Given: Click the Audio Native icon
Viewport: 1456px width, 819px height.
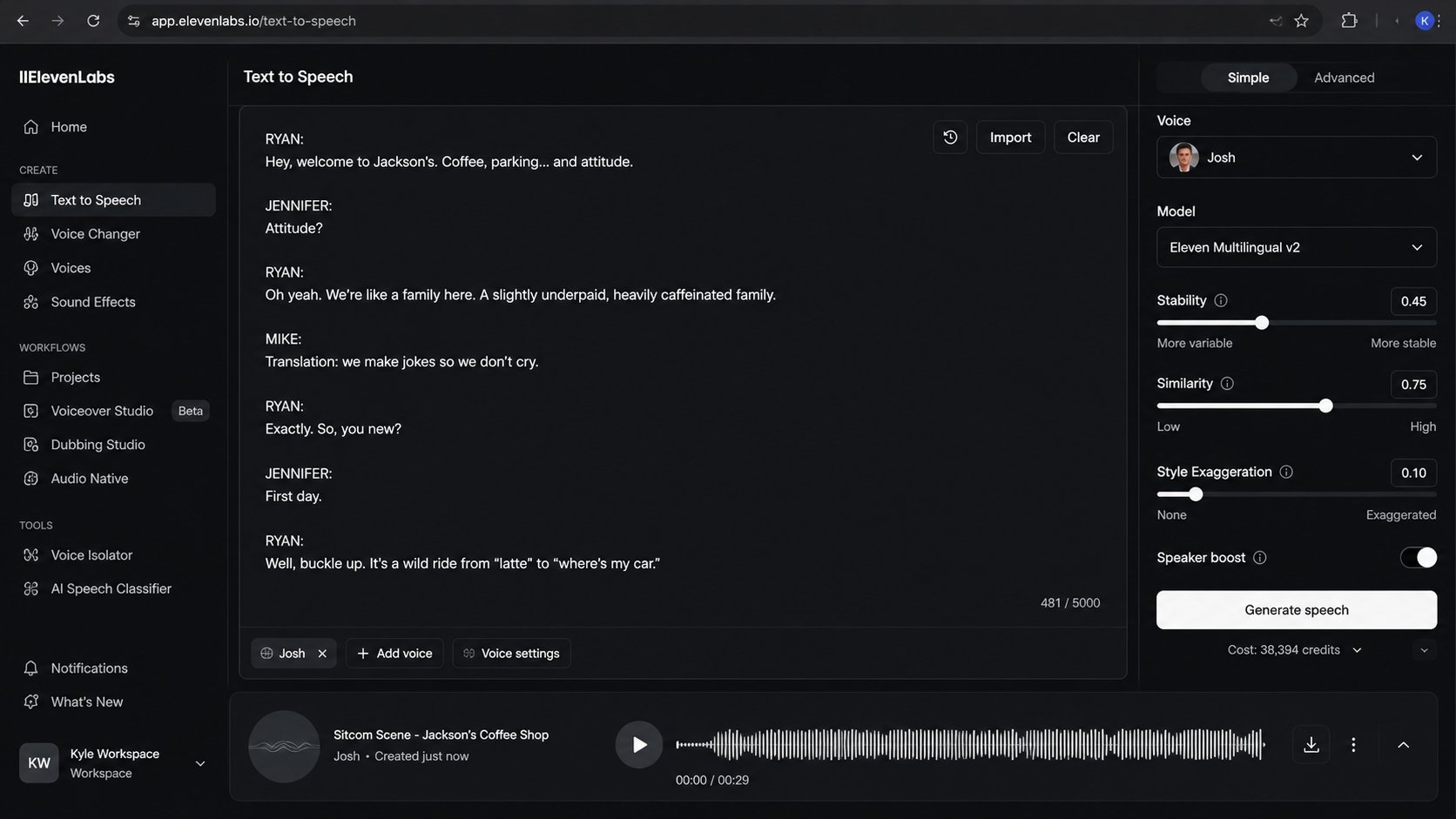Looking at the screenshot, I should 31,479.
